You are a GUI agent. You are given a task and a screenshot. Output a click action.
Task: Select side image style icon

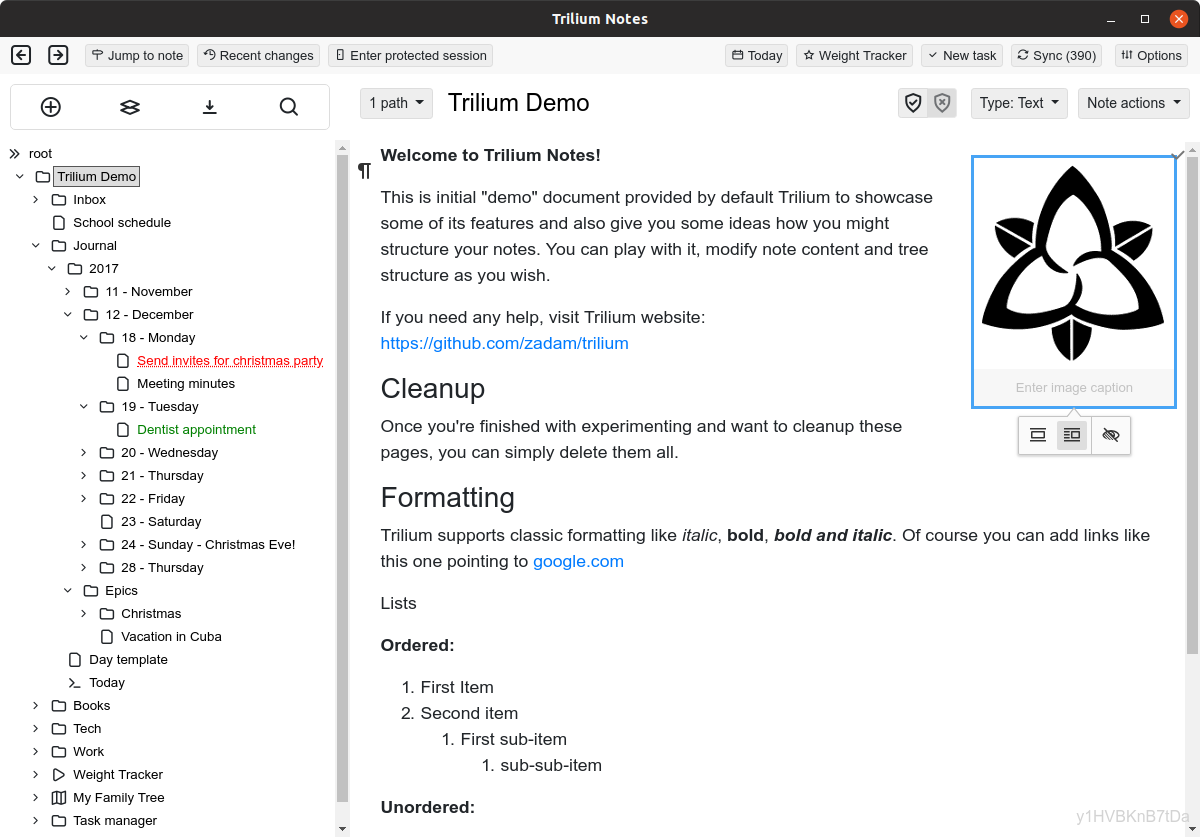point(1072,435)
